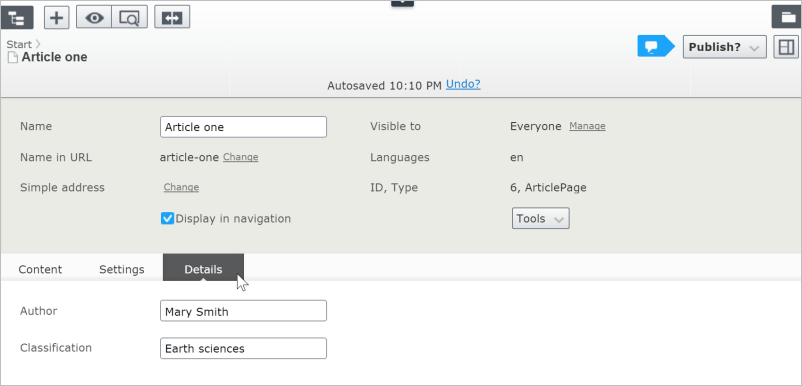Open the Publish? dropdown
This screenshot has height=386, width=802.
tap(724, 47)
